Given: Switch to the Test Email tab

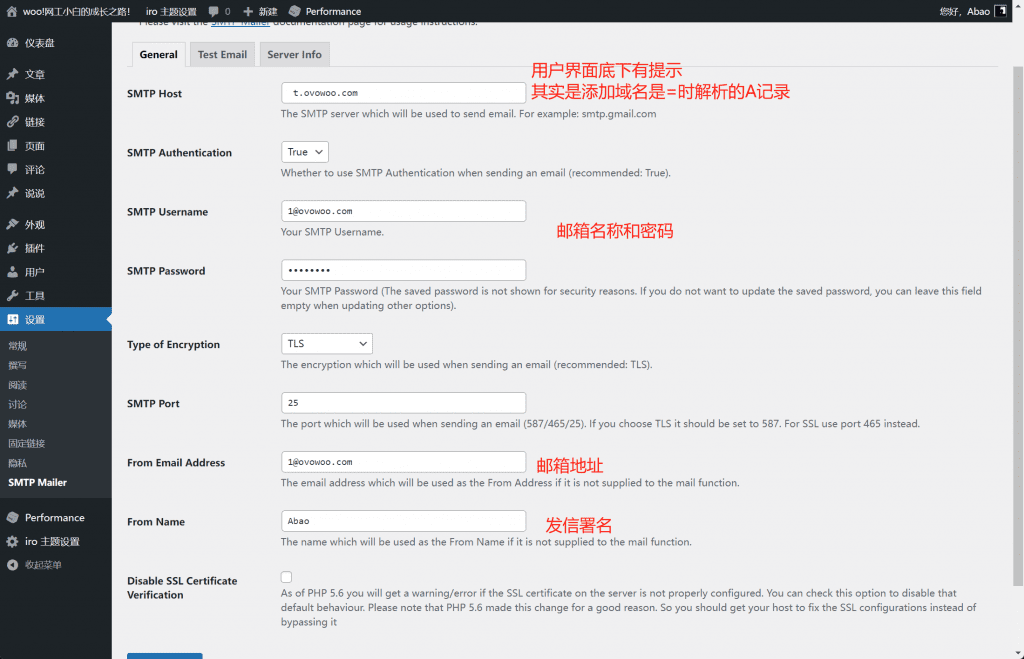Looking at the screenshot, I should pyautogui.click(x=222, y=54).
